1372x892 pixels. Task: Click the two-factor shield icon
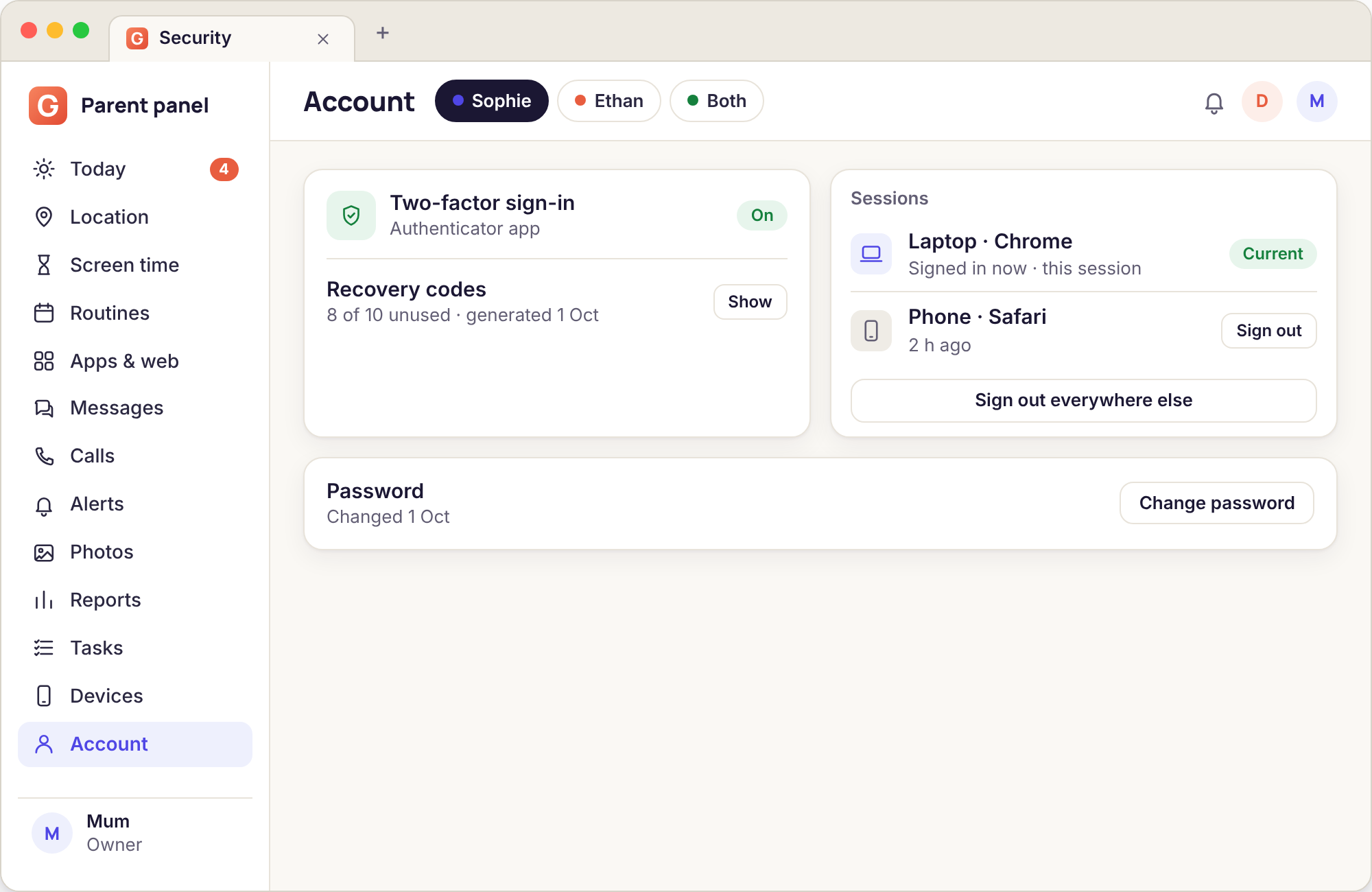[351, 215]
